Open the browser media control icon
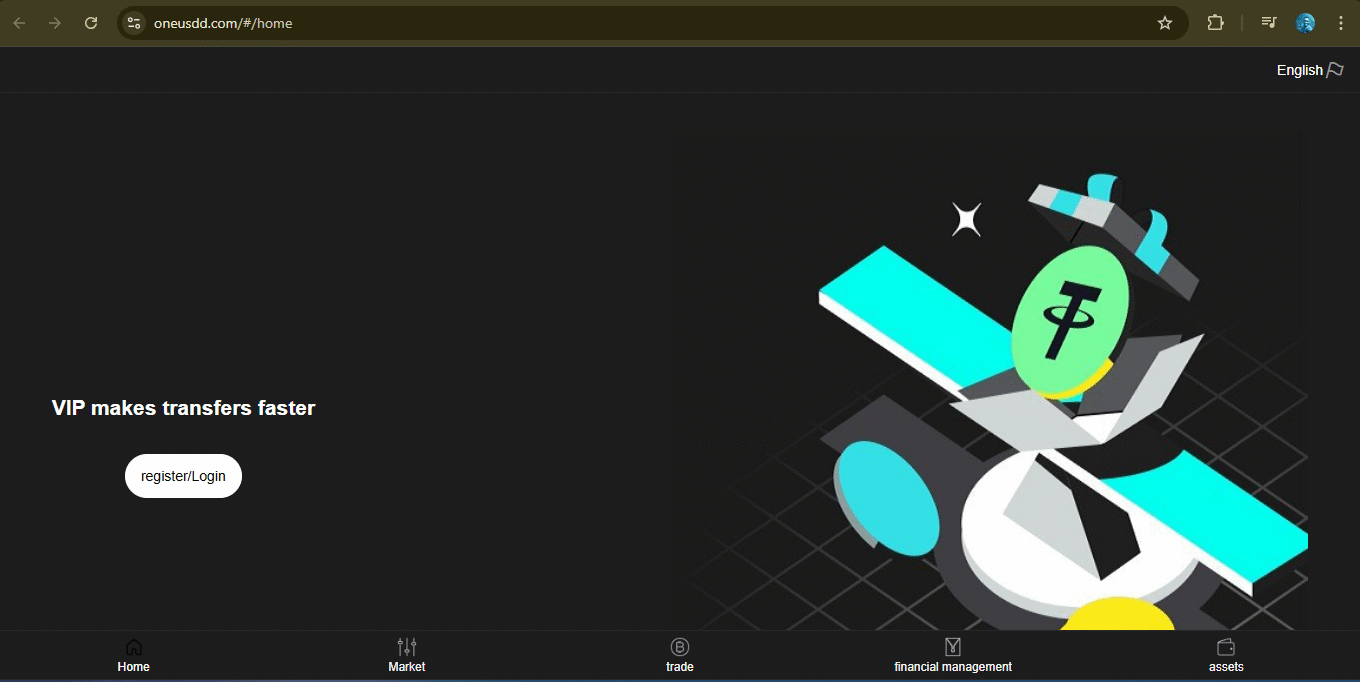Screen dimensions: 1360x682 [x=1269, y=23]
